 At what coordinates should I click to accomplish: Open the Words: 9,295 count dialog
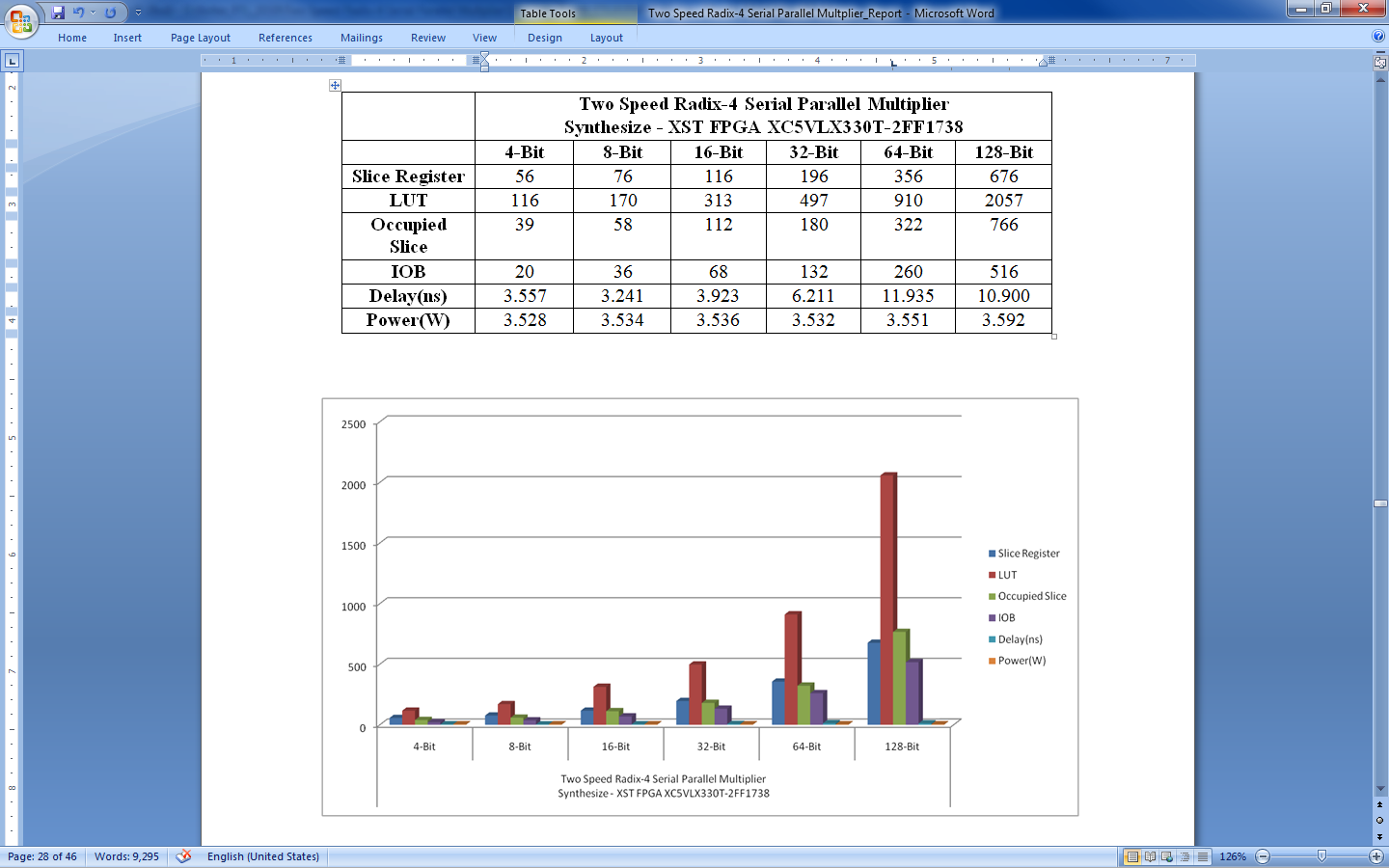point(126,856)
